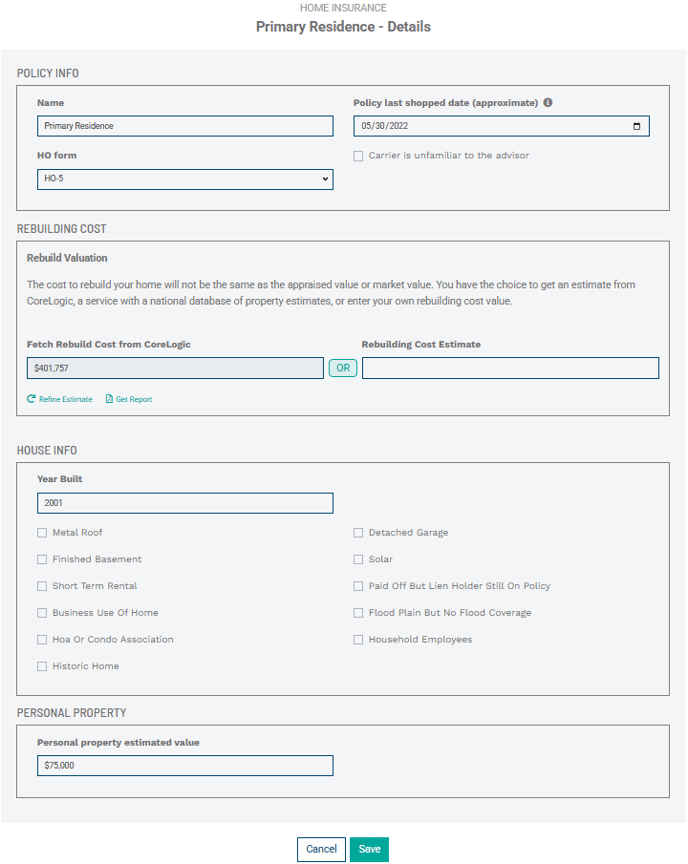Click the Get Report document icon
This screenshot has height=864, width=688.
click(109, 399)
